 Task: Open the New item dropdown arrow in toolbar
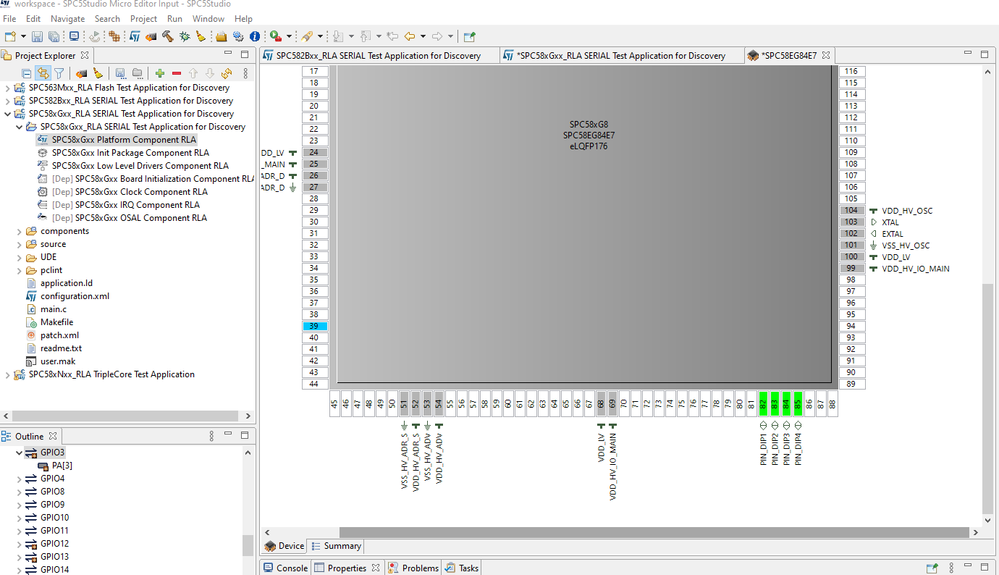click(24, 37)
